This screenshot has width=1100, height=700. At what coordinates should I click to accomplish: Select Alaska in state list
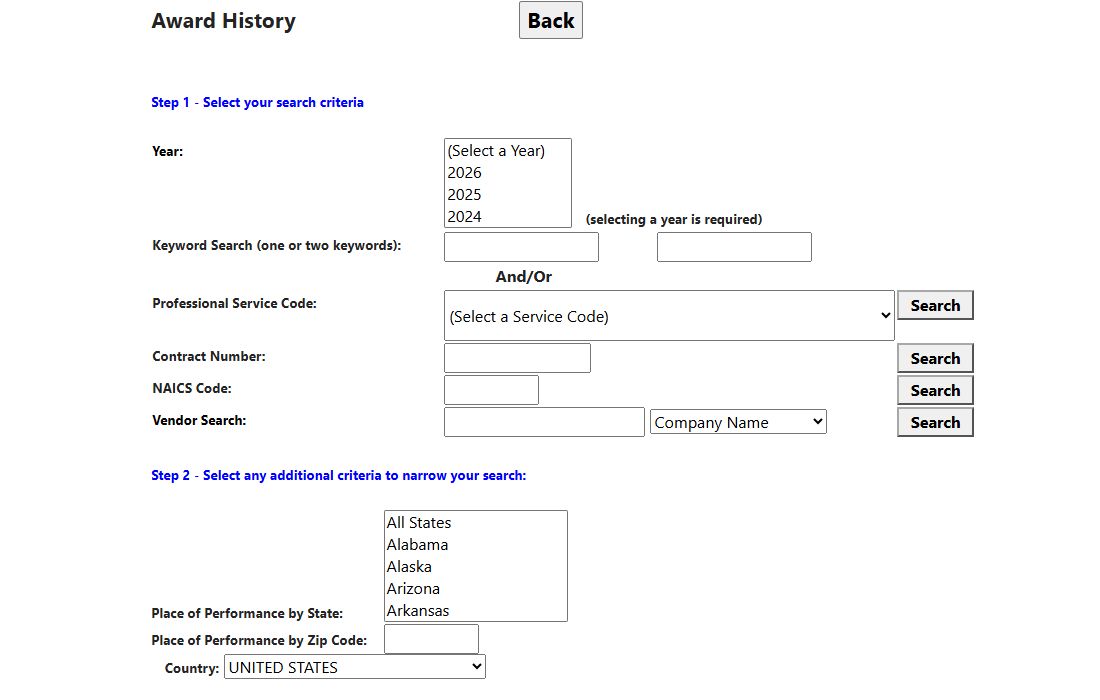[x=476, y=567]
